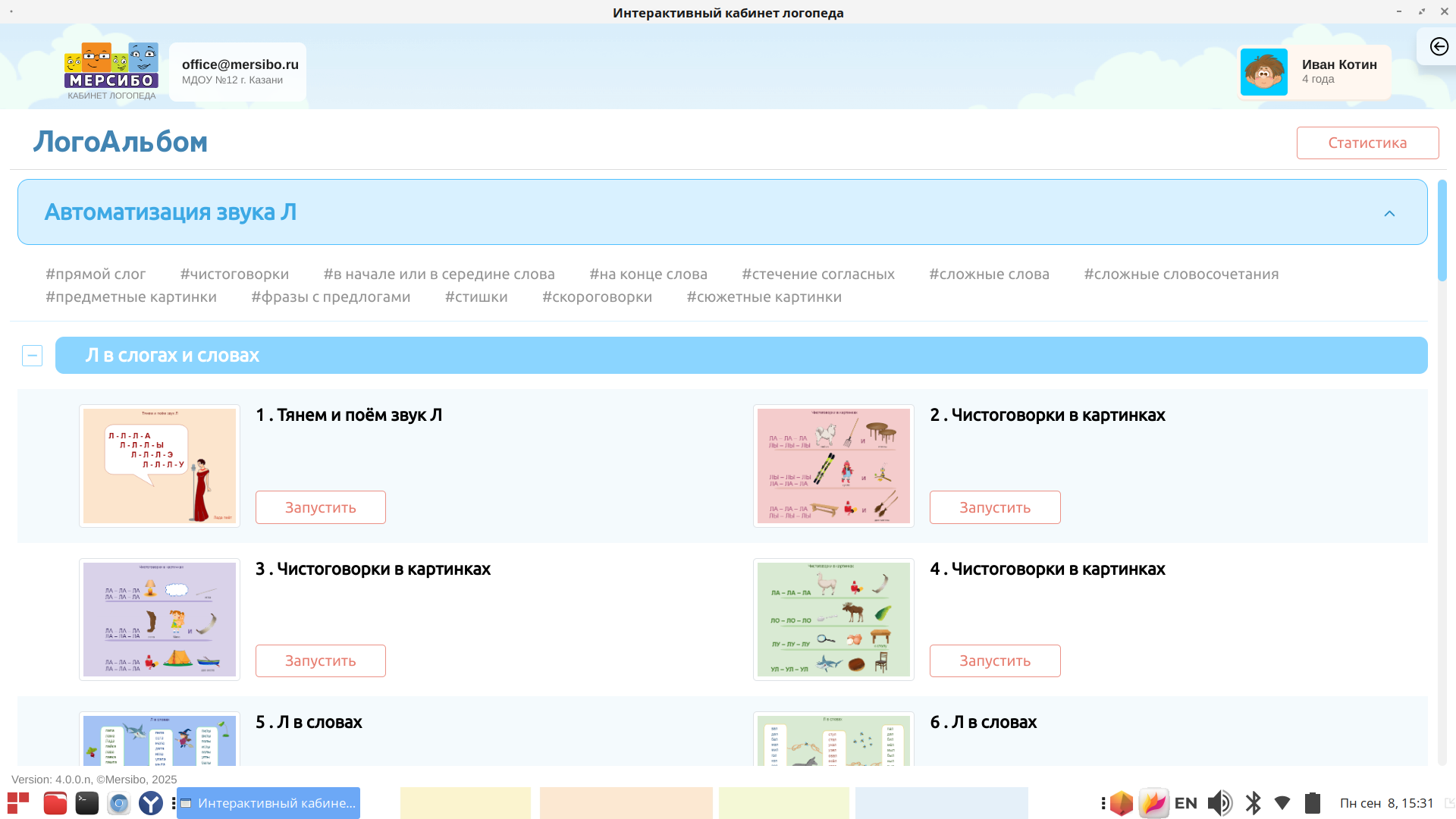Viewport: 1456px width, 819px height.
Task: Click the office@mersibo.ru account panel
Action: pos(238,72)
